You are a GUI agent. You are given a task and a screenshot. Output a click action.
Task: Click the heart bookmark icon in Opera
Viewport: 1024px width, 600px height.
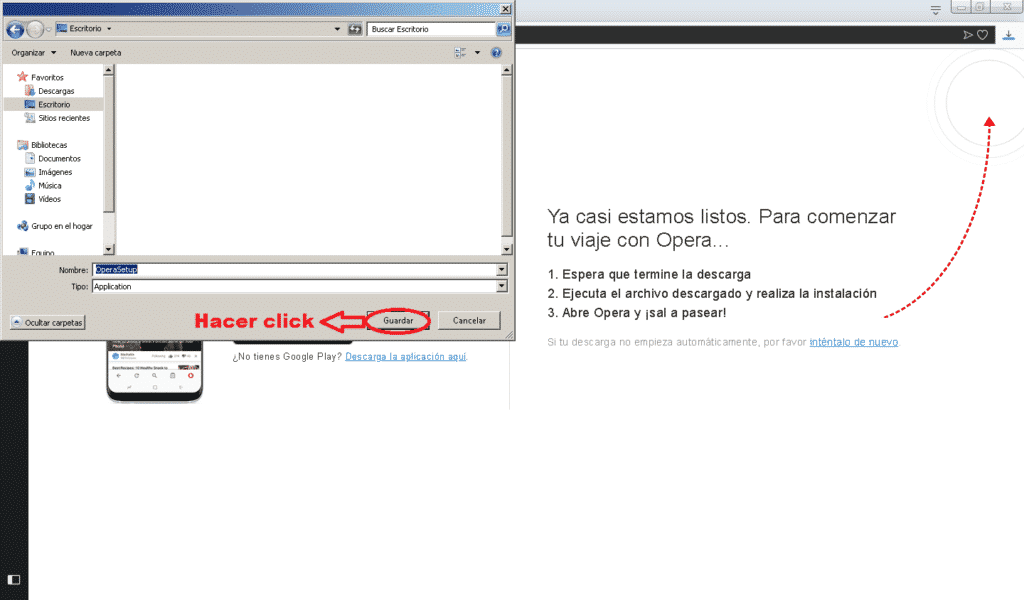pyautogui.click(x=981, y=34)
